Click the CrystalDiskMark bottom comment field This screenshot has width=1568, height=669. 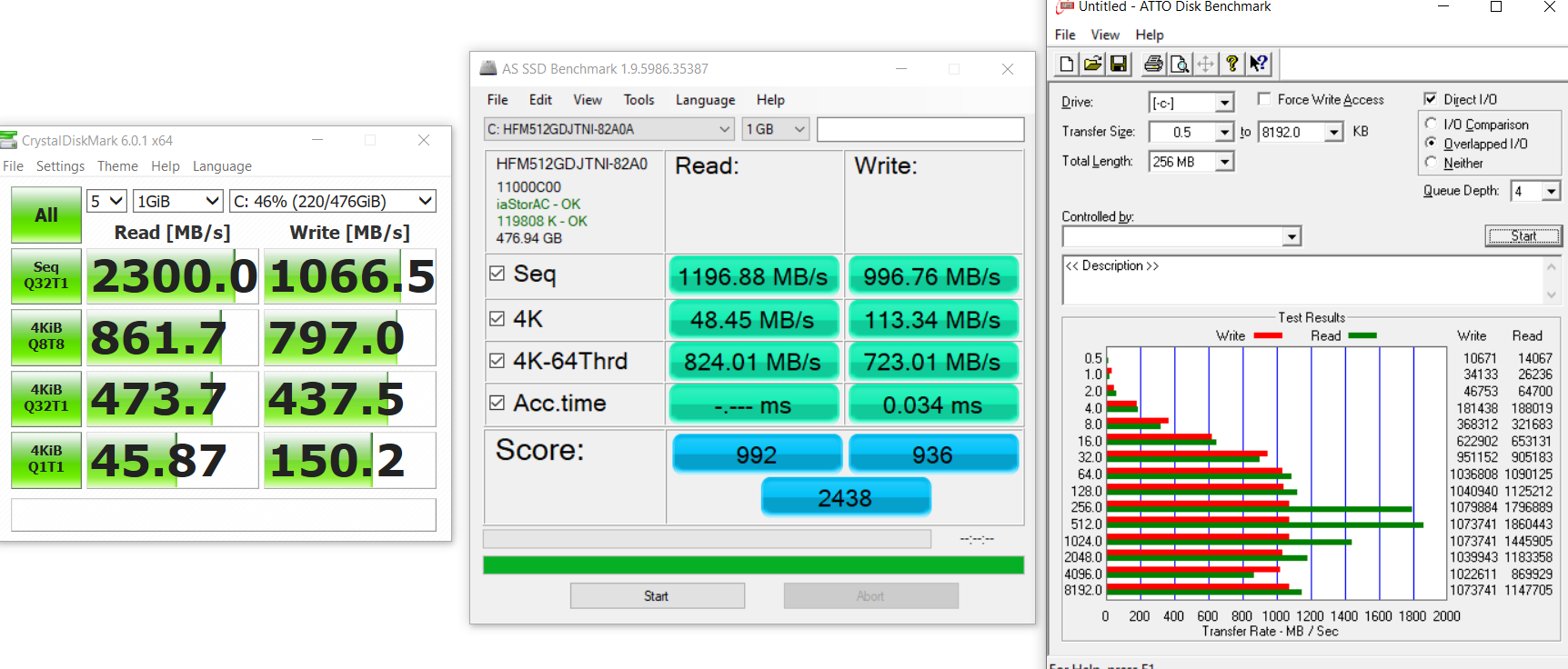[x=224, y=514]
